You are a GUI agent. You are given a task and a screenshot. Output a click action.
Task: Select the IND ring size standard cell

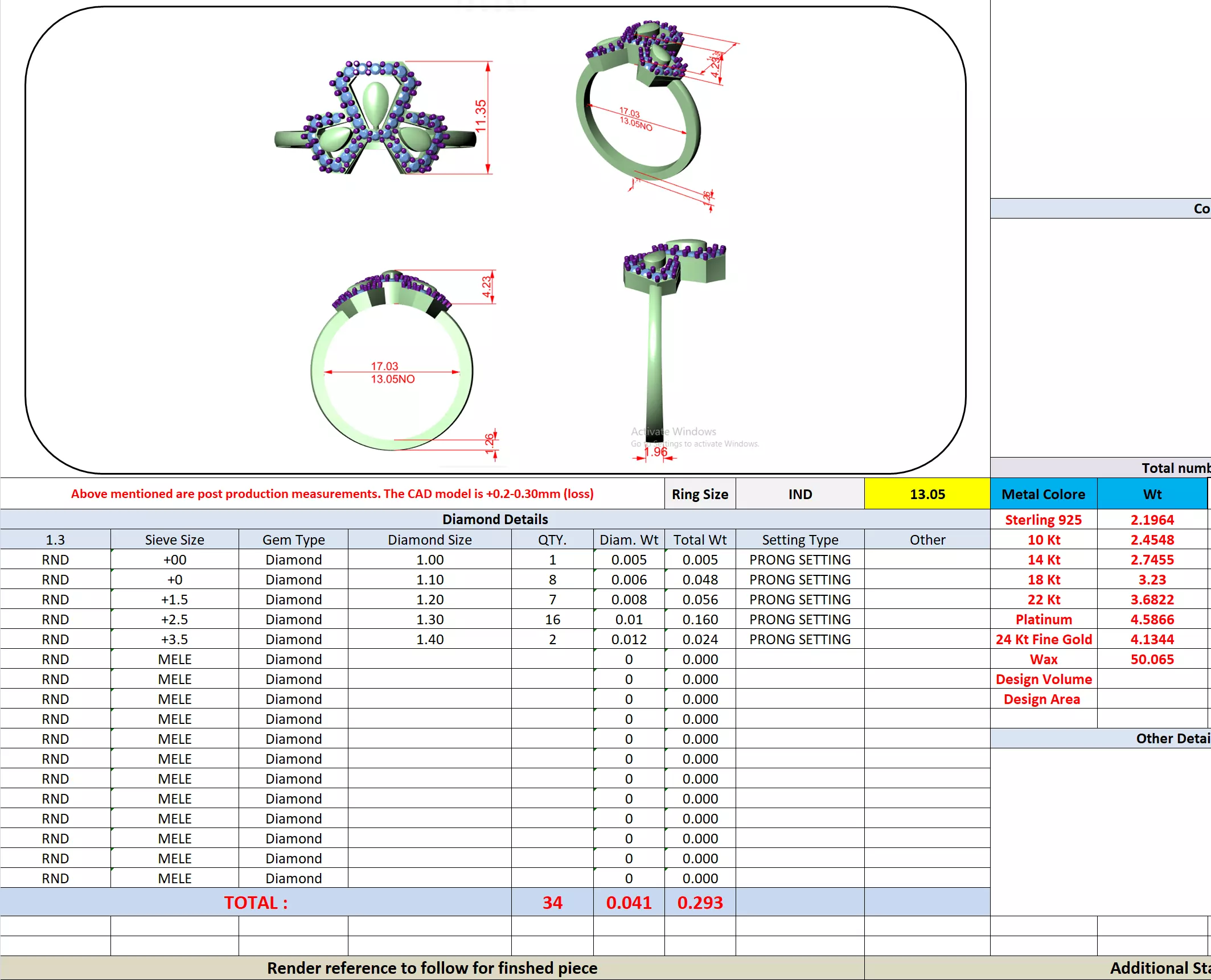tap(800, 494)
